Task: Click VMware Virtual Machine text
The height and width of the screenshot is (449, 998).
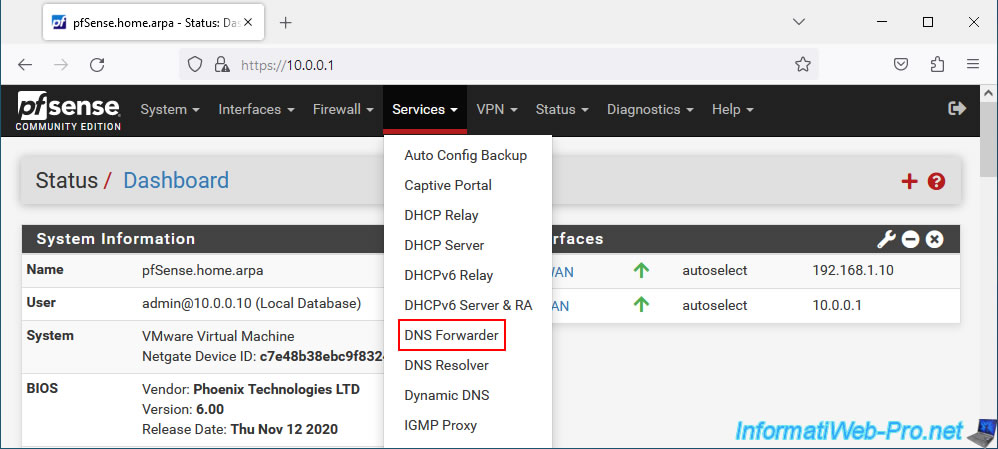Action: 218,337
